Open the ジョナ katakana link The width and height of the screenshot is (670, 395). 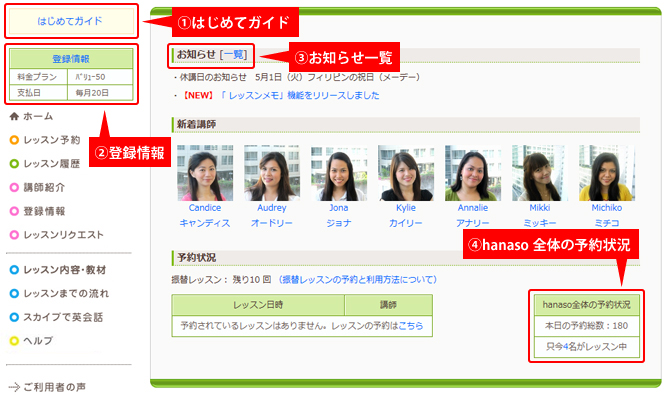(339, 223)
